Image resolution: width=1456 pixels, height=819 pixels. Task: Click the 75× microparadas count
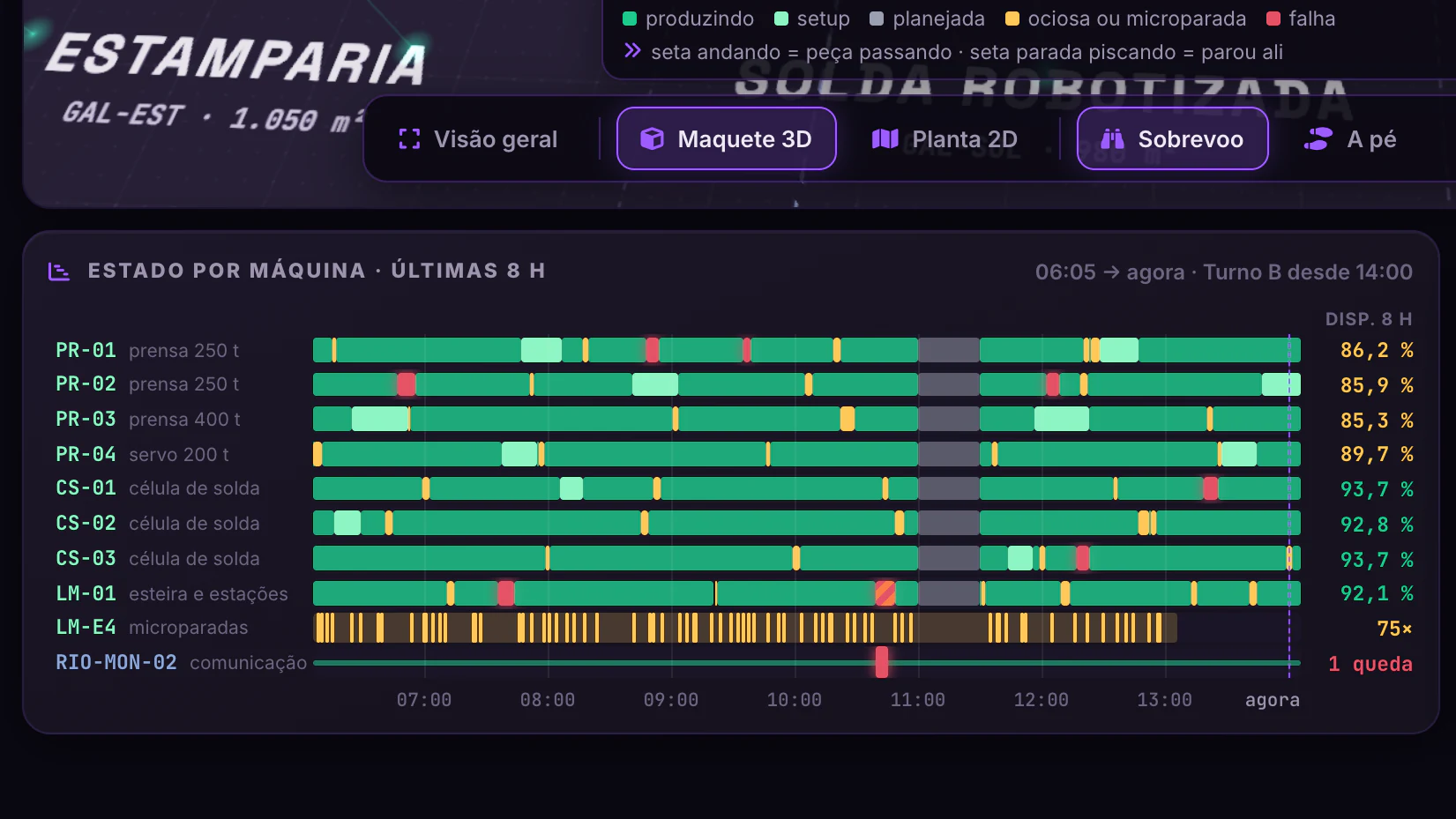click(1394, 629)
